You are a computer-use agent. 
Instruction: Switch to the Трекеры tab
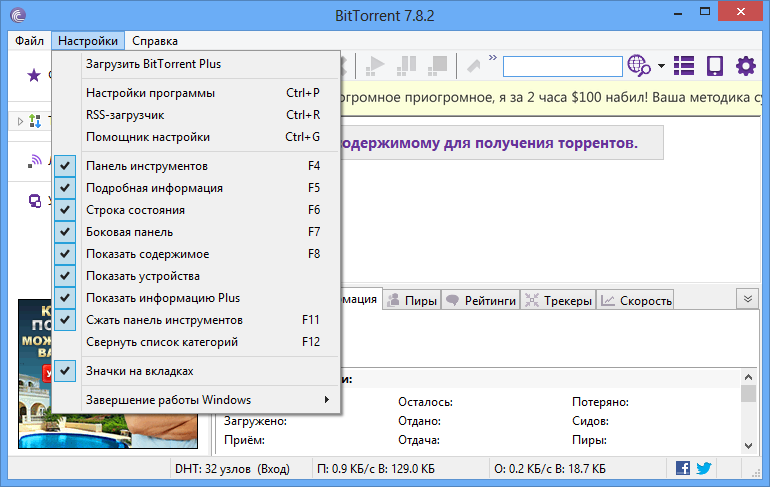[558, 300]
